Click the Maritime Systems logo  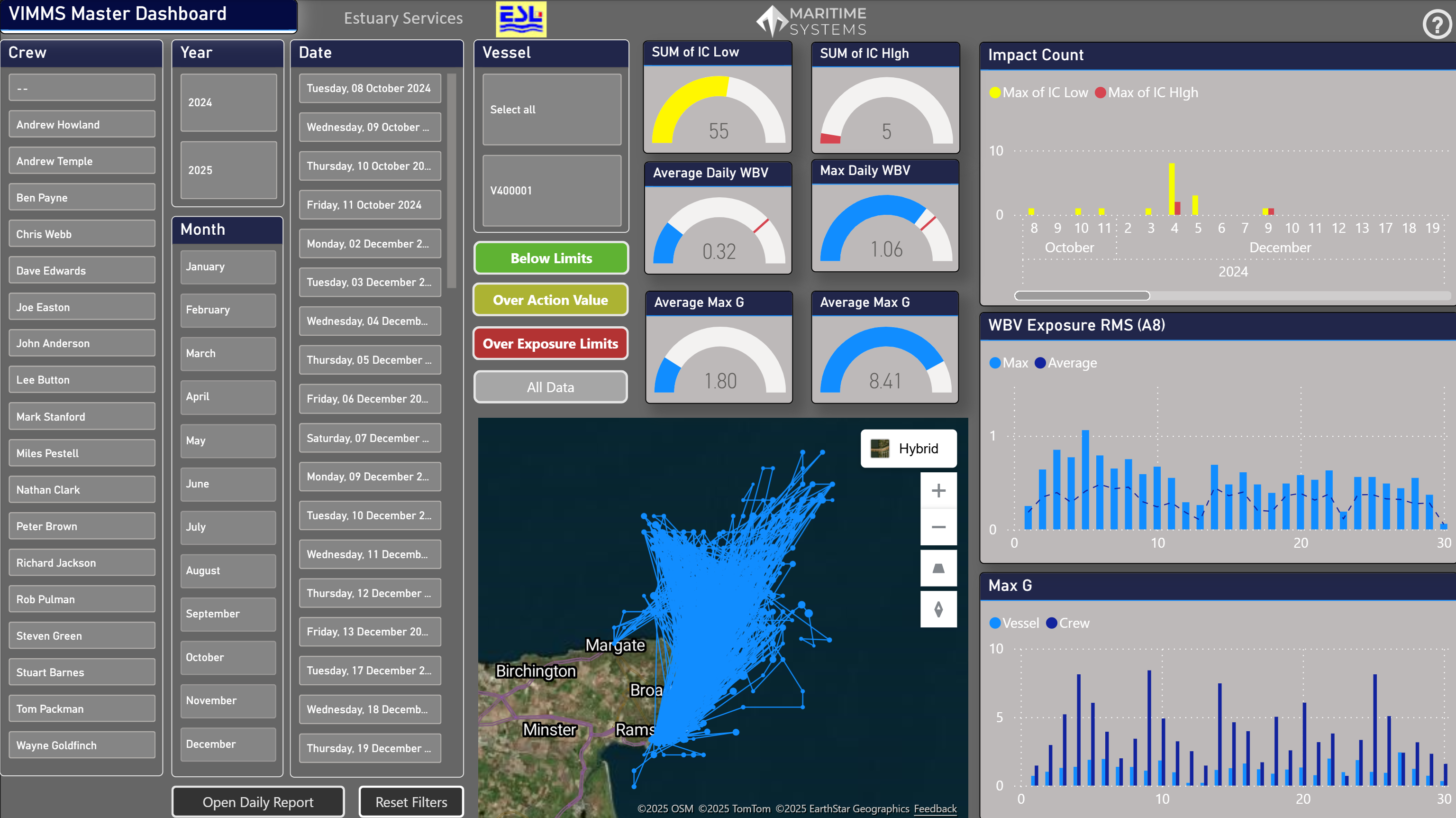click(x=811, y=21)
